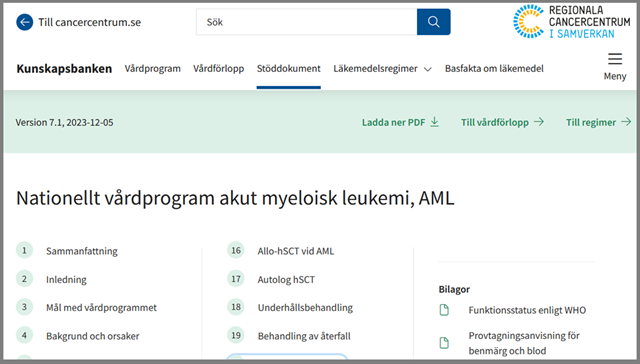Image resolution: width=640 pixels, height=364 pixels.
Task: Open chapter Mål med vårdprogrammet
Action: [x=101, y=307]
